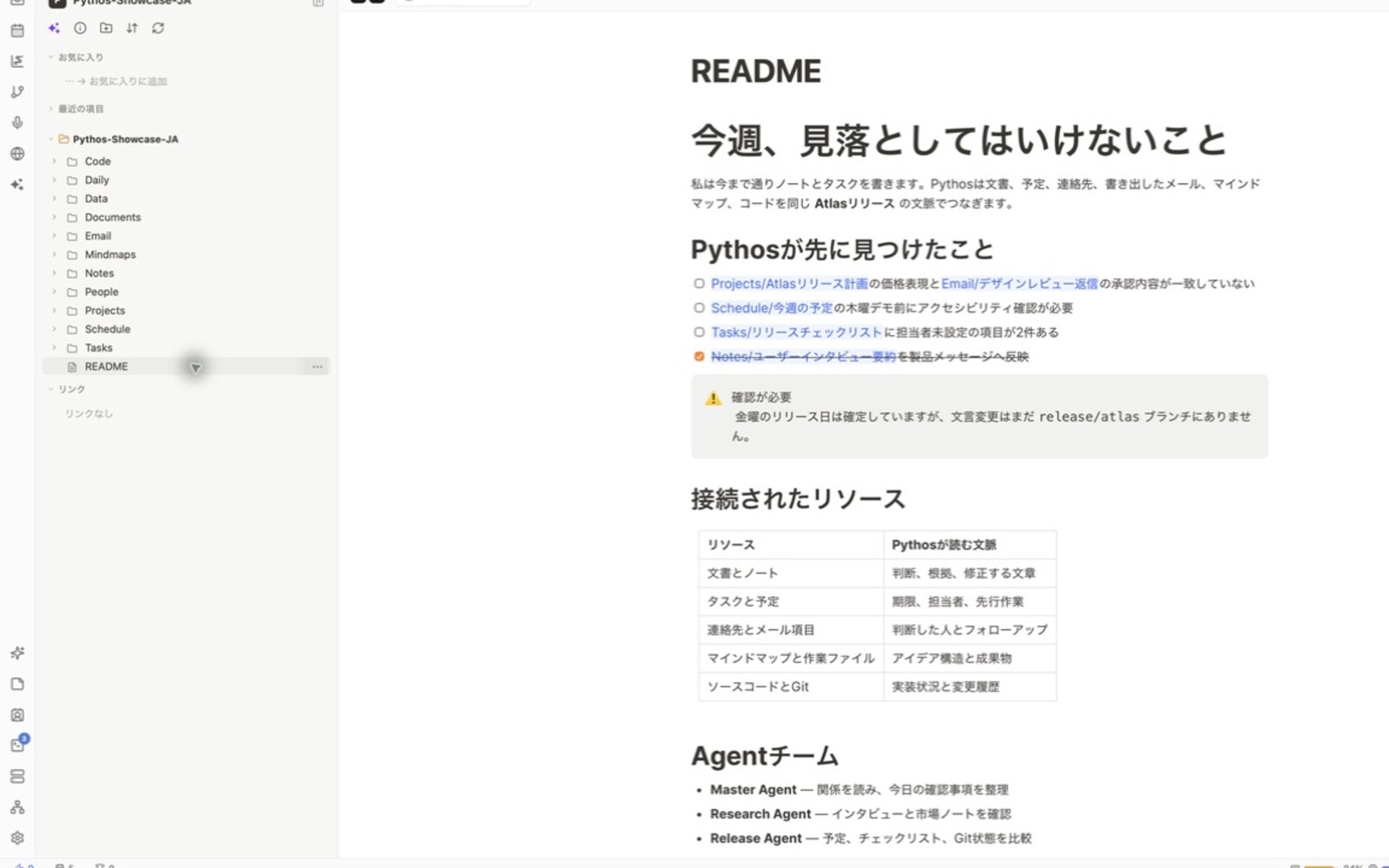Click the アイデア構造と成果物 table cell
This screenshot has width=1389, height=868.
(970, 658)
